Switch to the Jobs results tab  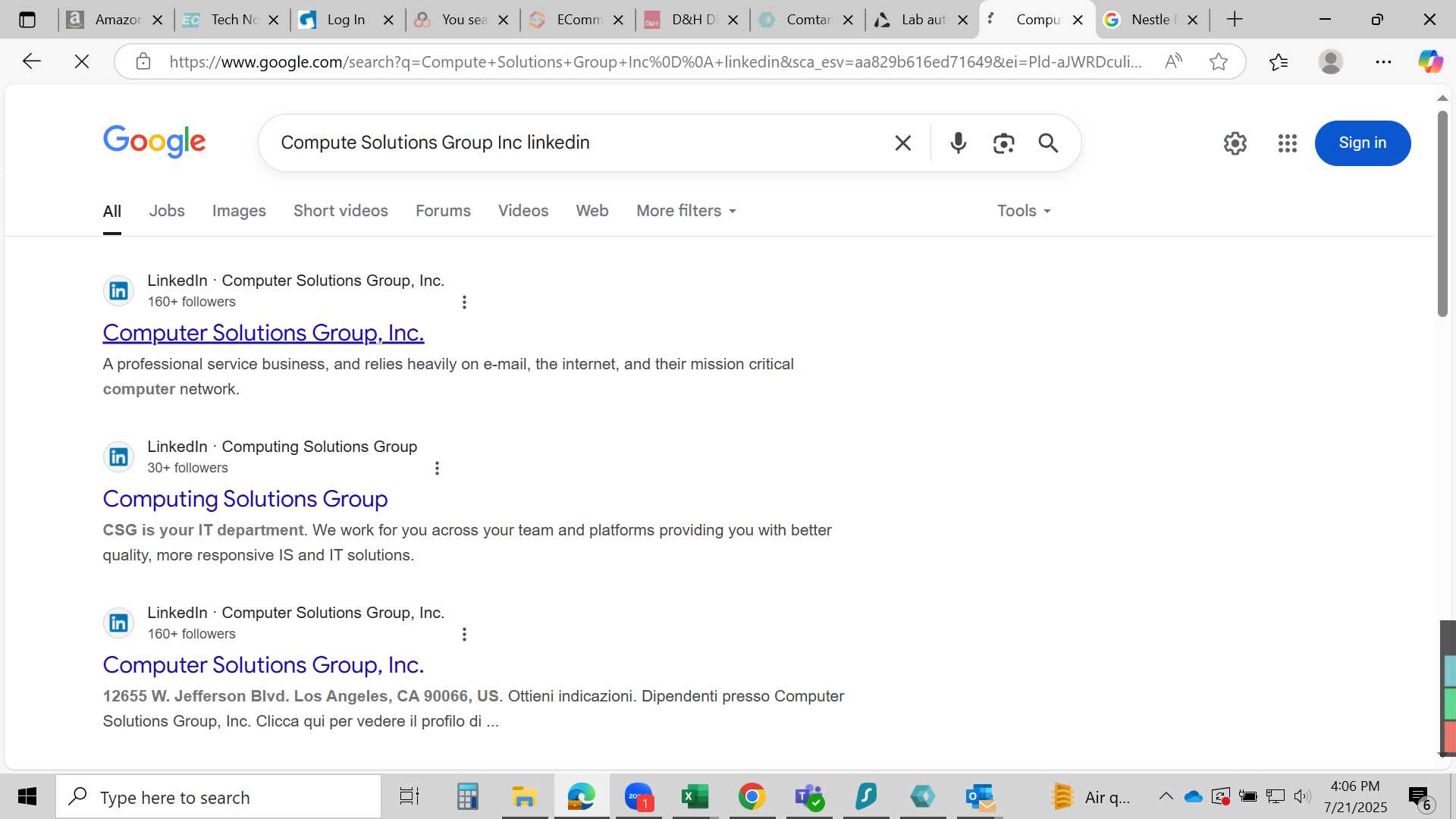(x=167, y=211)
